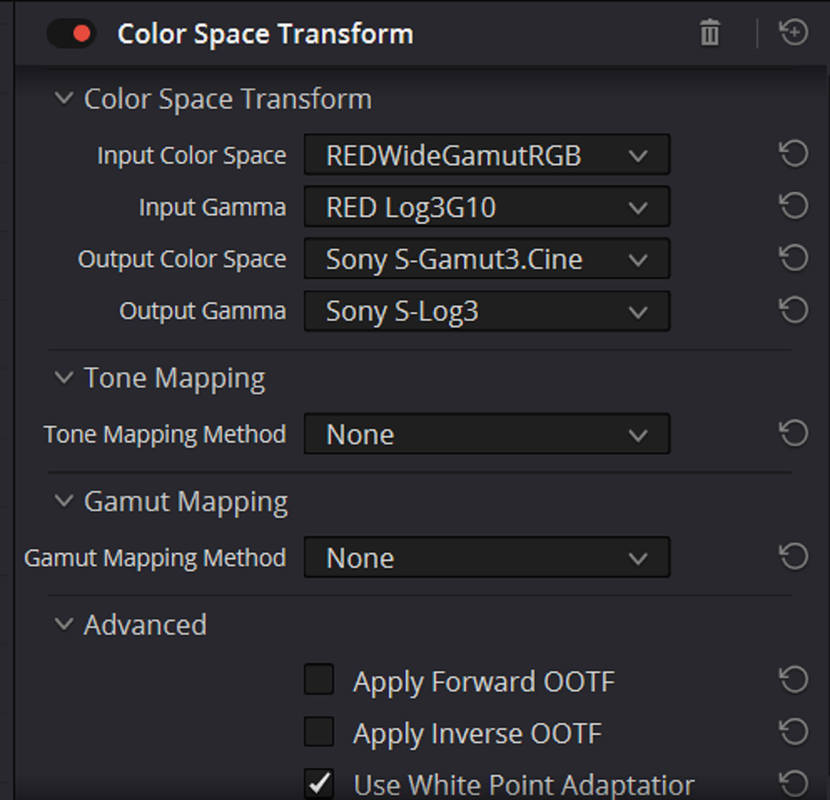
Task: Toggle the Color Space Transform effect off
Action: [x=71, y=34]
